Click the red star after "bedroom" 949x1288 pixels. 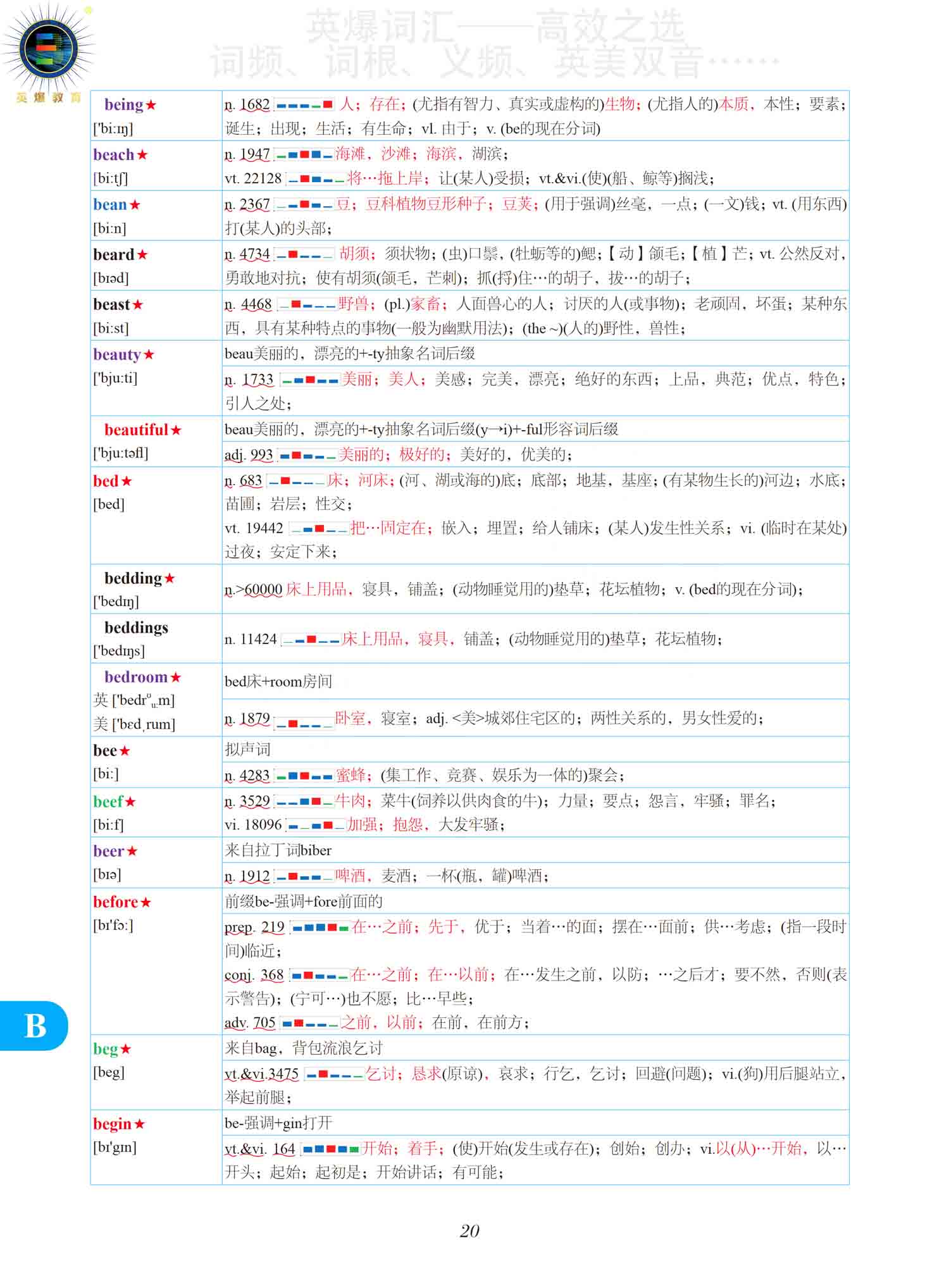176,678
